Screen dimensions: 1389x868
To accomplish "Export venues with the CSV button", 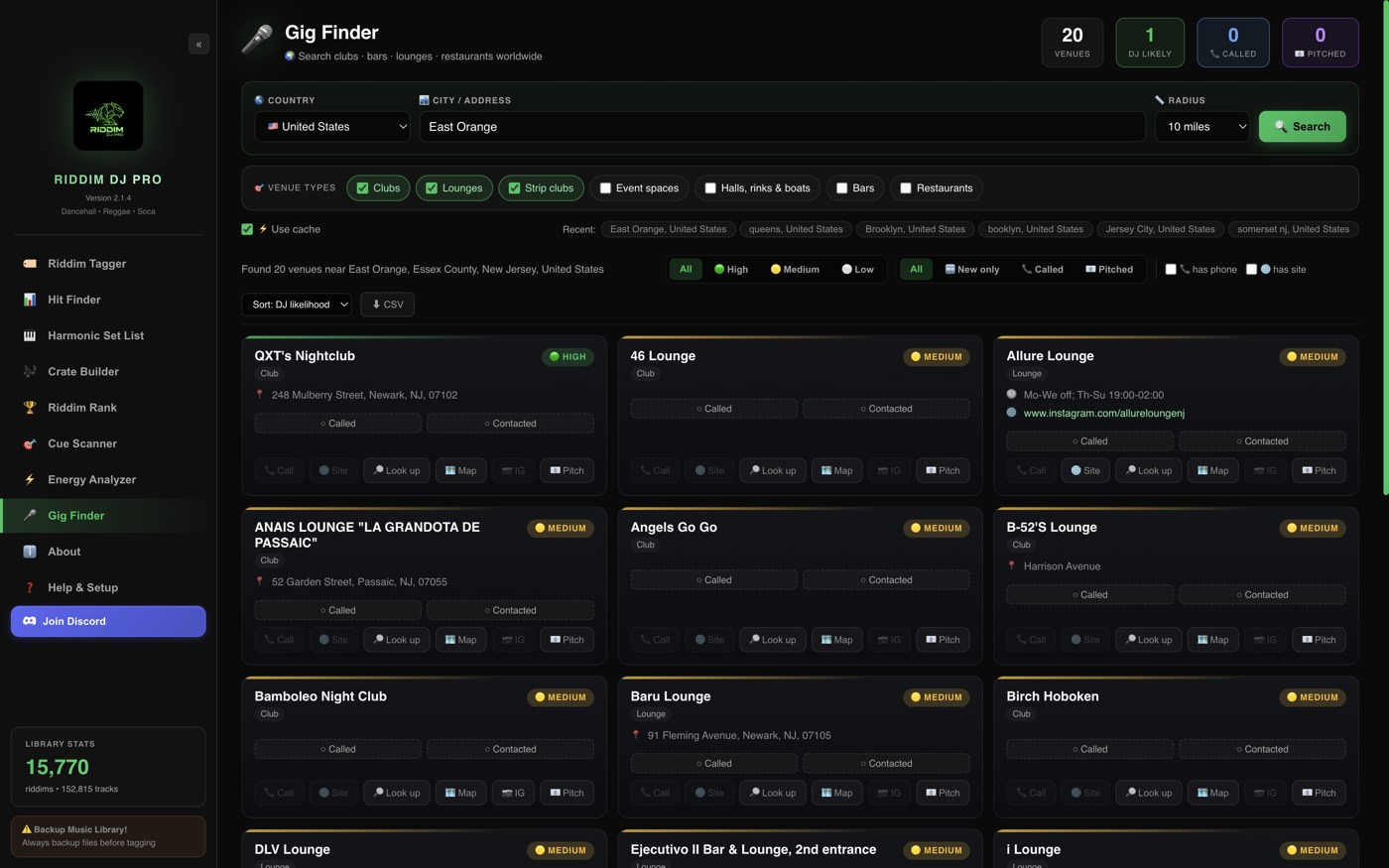I will 387,305.
